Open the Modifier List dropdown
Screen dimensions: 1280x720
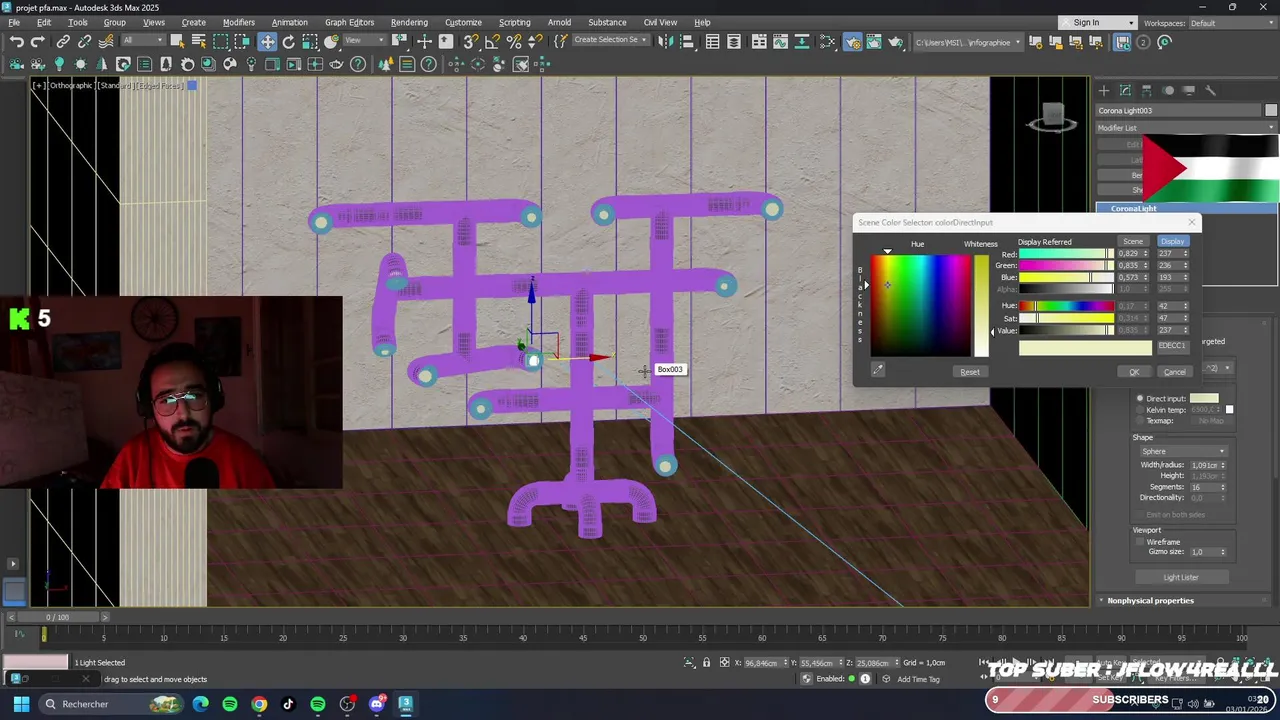click(1186, 128)
